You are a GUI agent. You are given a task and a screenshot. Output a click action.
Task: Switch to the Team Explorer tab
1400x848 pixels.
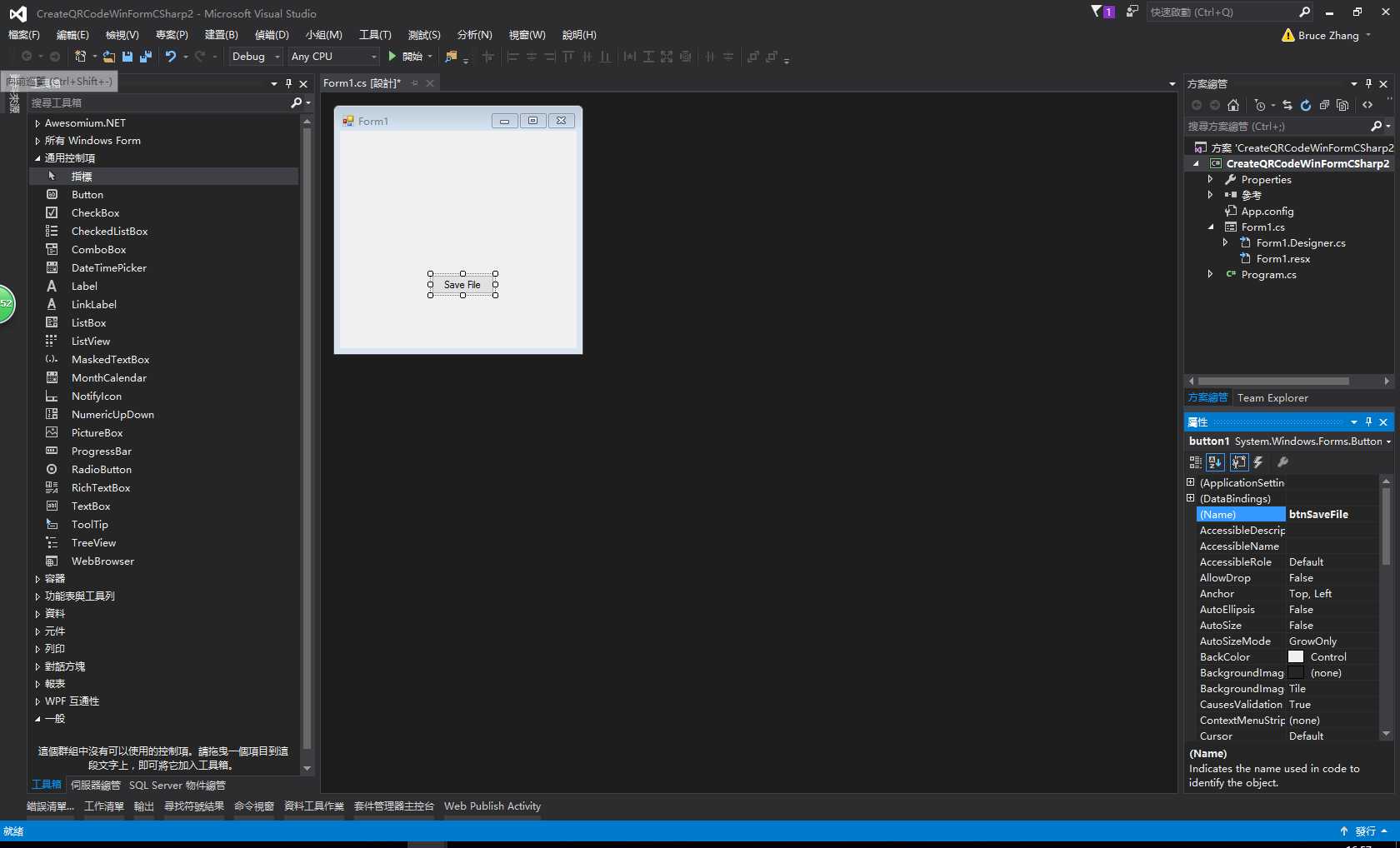(1272, 398)
